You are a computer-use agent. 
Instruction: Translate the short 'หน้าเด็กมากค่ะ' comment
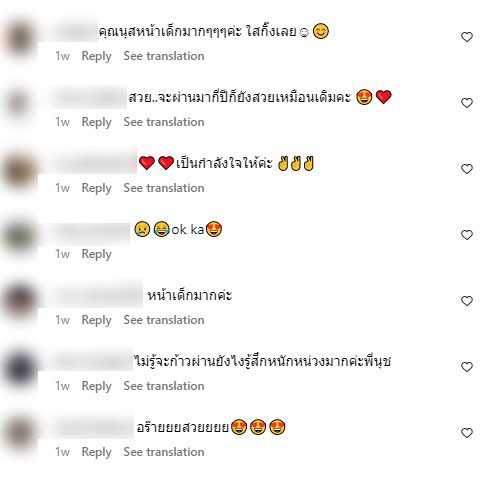[x=164, y=320]
